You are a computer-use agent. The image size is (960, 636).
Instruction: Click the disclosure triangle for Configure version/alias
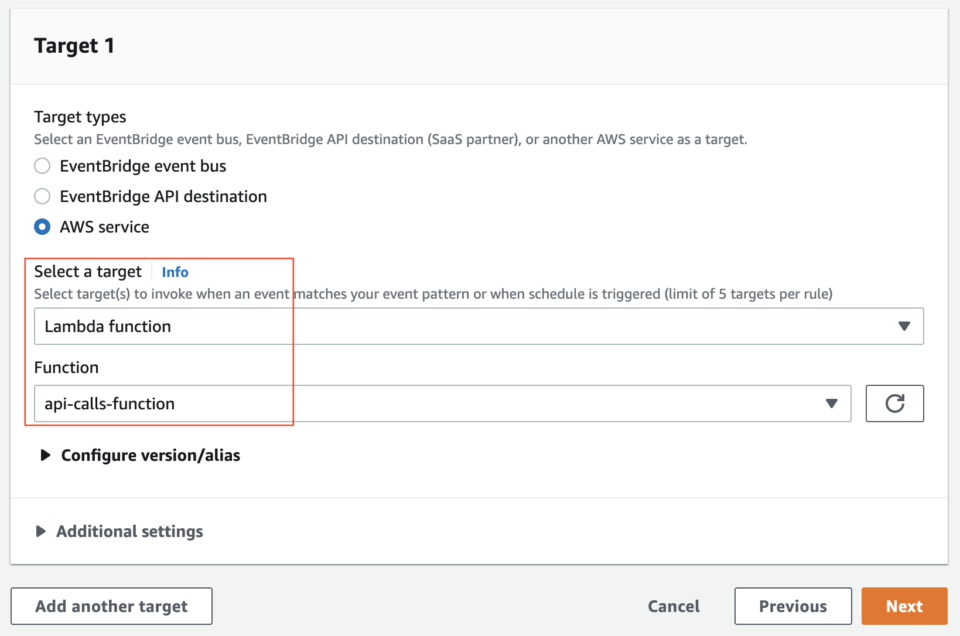coord(45,455)
